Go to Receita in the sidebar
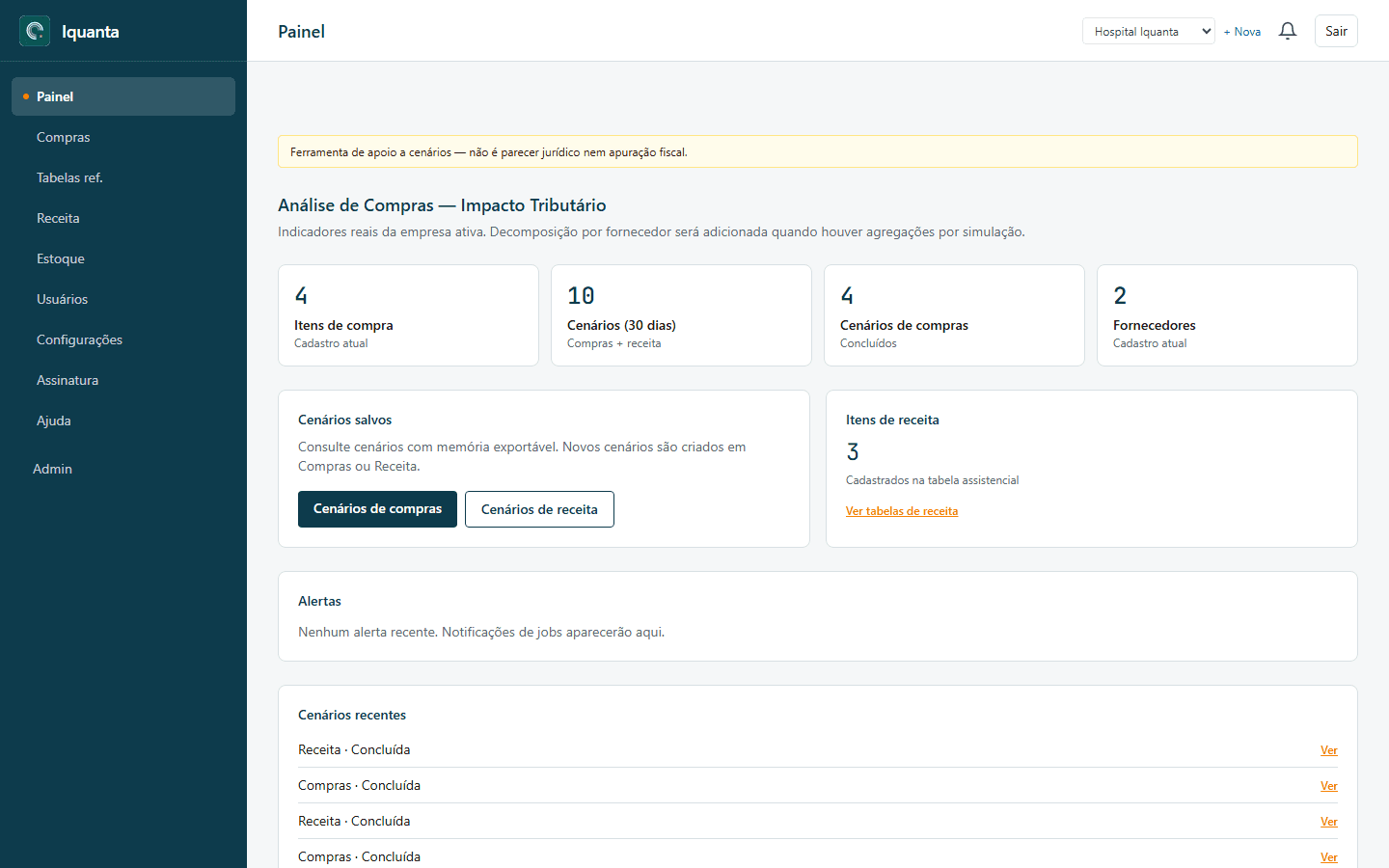Viewport: 1389px width, 868px height. click(123, 218)
